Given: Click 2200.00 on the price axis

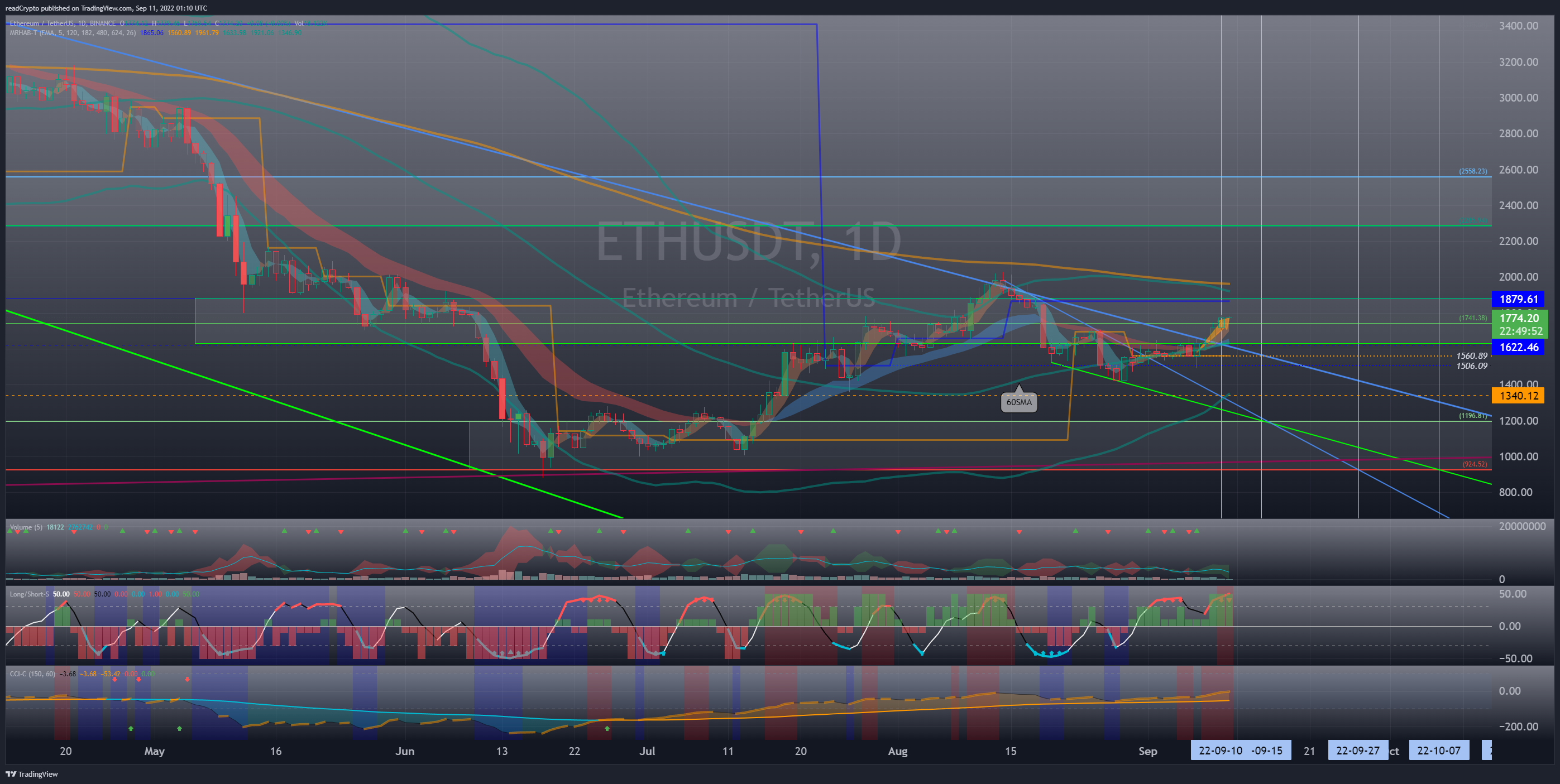Looking at the screenshot, I should 1518,241.
